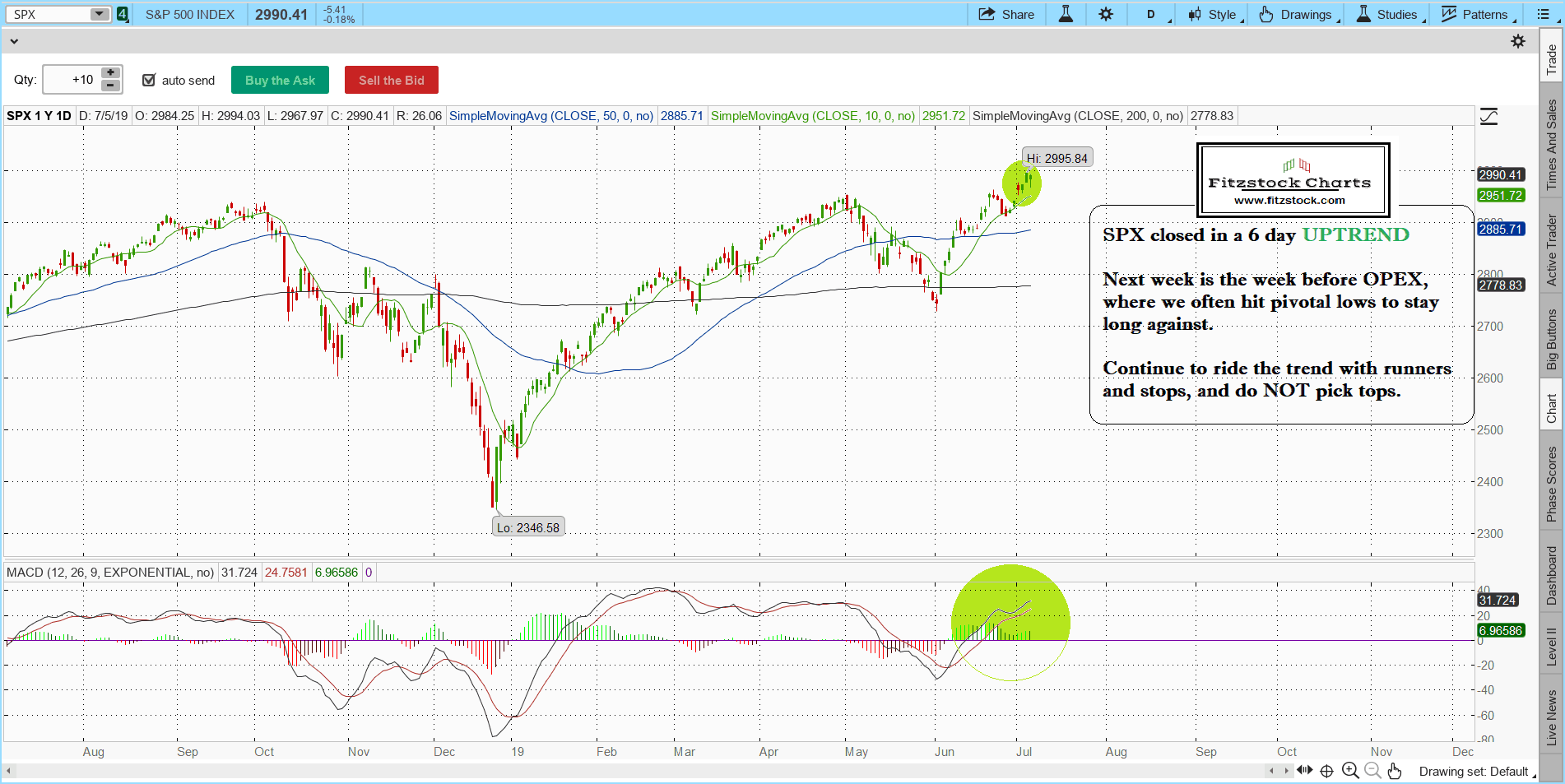The width and height of the screenshot is (1565, 784).
Task: Click the crosshair pan icon at bottom
Action: tap(1326, 771)
